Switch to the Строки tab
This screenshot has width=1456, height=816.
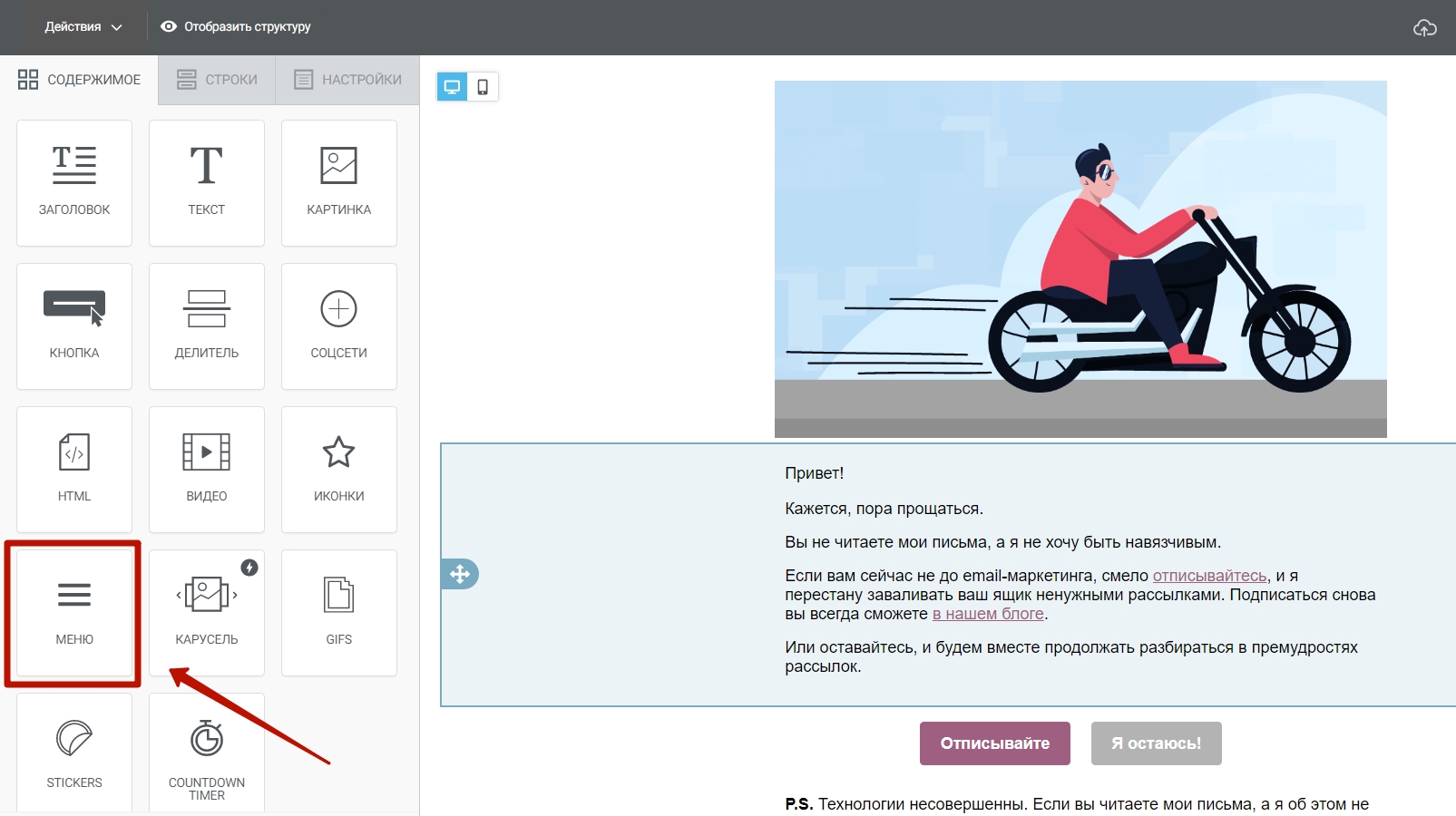coord(218,80)
